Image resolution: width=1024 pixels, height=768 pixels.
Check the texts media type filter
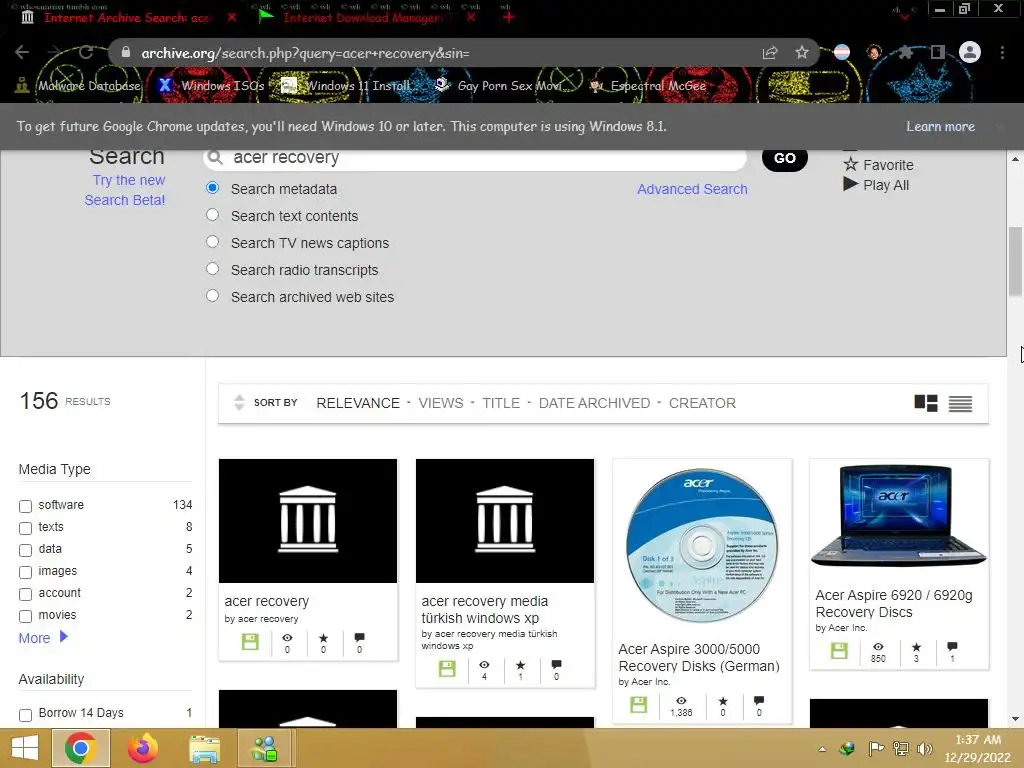(x=25, y=528)
